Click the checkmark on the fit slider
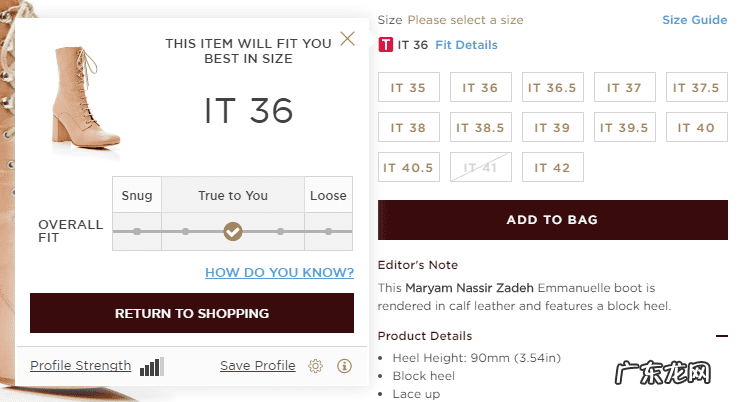 [x=233, y=232]
